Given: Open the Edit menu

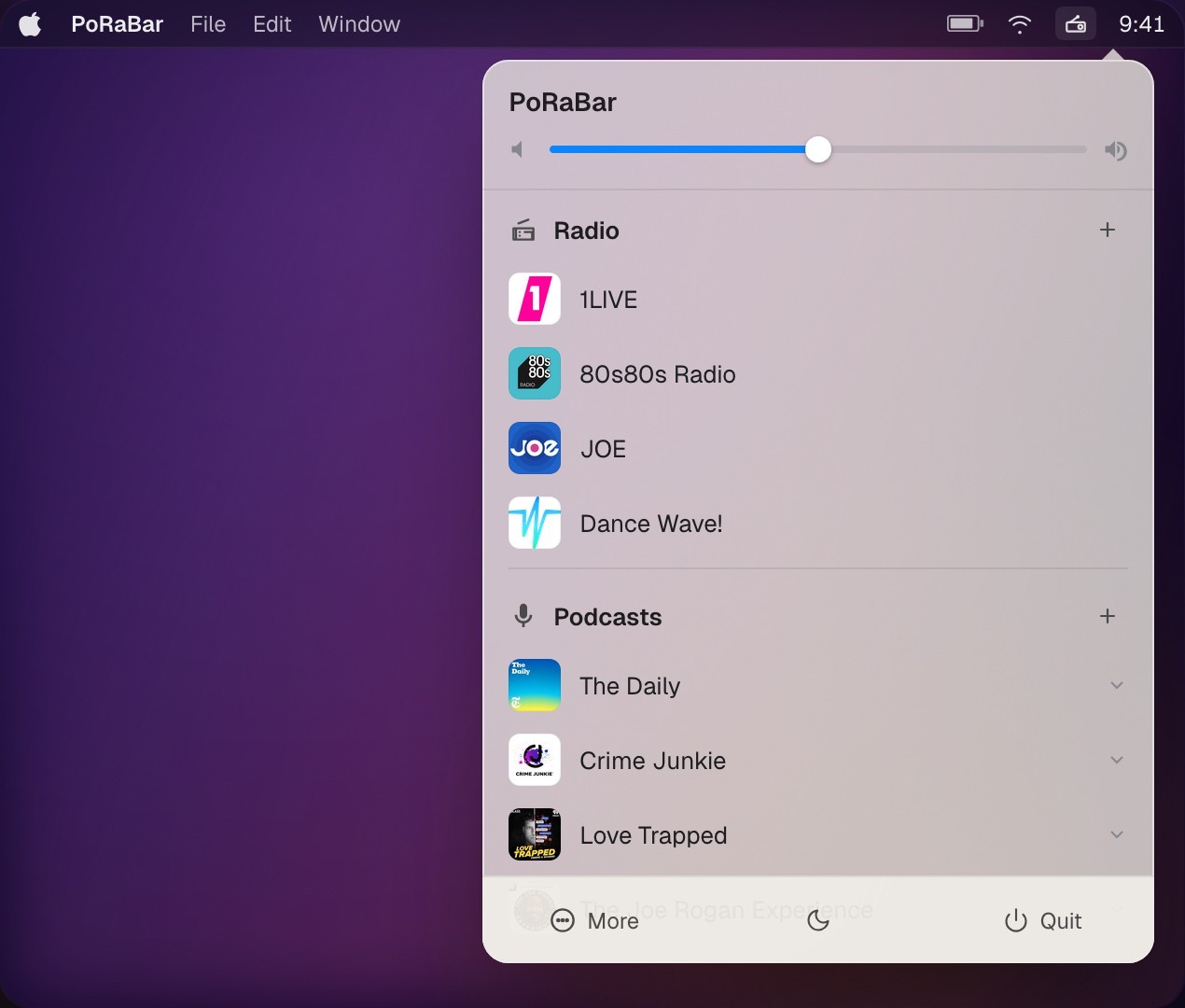Looking at the screenshot, I should tap(272, 24).
